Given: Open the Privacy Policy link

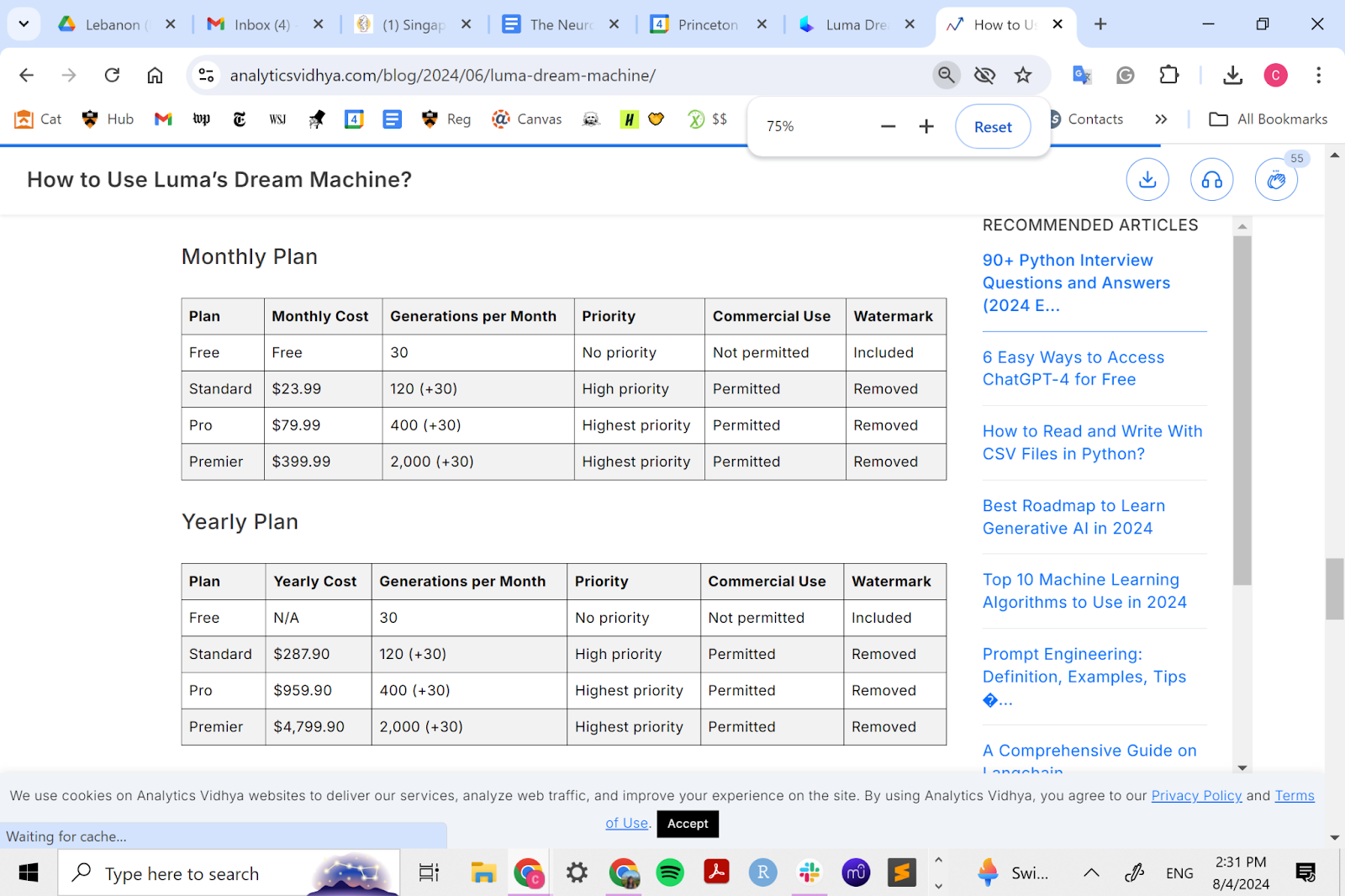Looking at the screenshot, I should [x=1196, y=796].
